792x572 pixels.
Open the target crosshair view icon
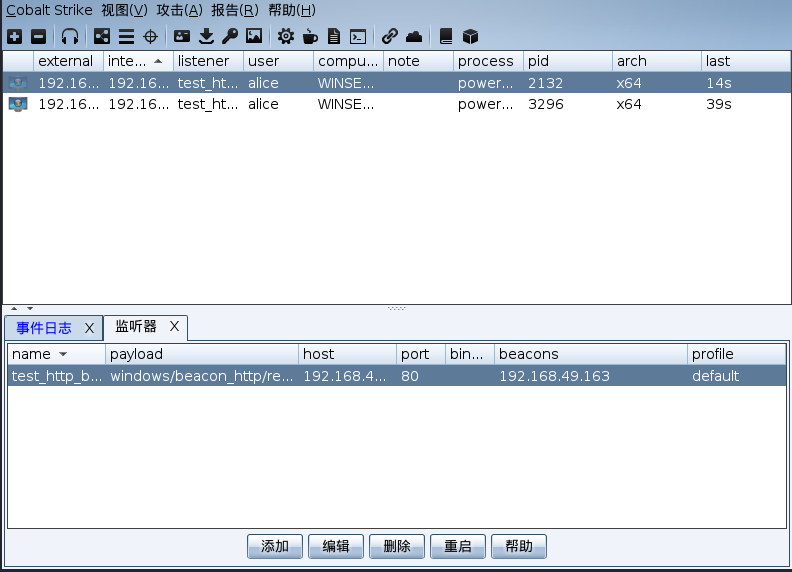pos(151,36)
